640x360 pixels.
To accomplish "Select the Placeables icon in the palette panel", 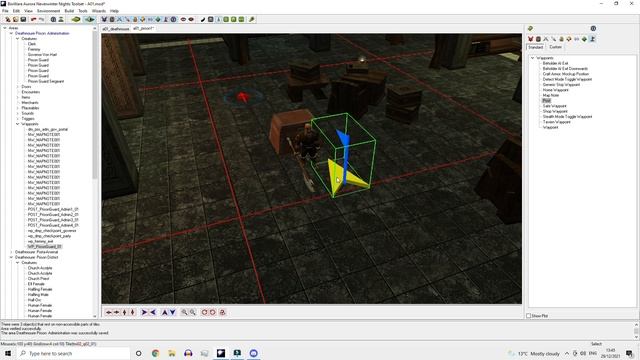I will (x=569, y=39).
